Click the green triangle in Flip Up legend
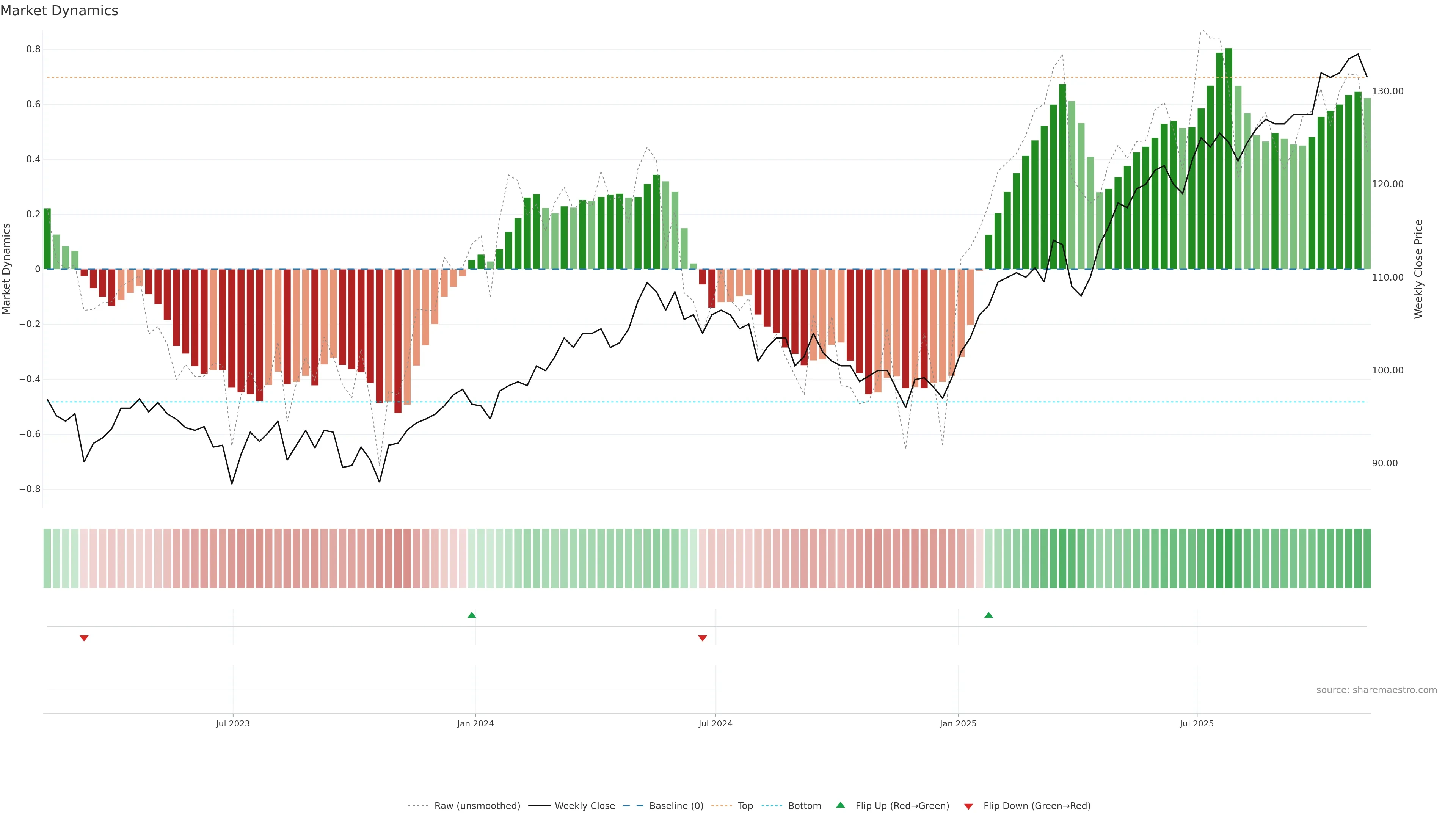Screen dimensions: 1456x819 click(841, 805)
